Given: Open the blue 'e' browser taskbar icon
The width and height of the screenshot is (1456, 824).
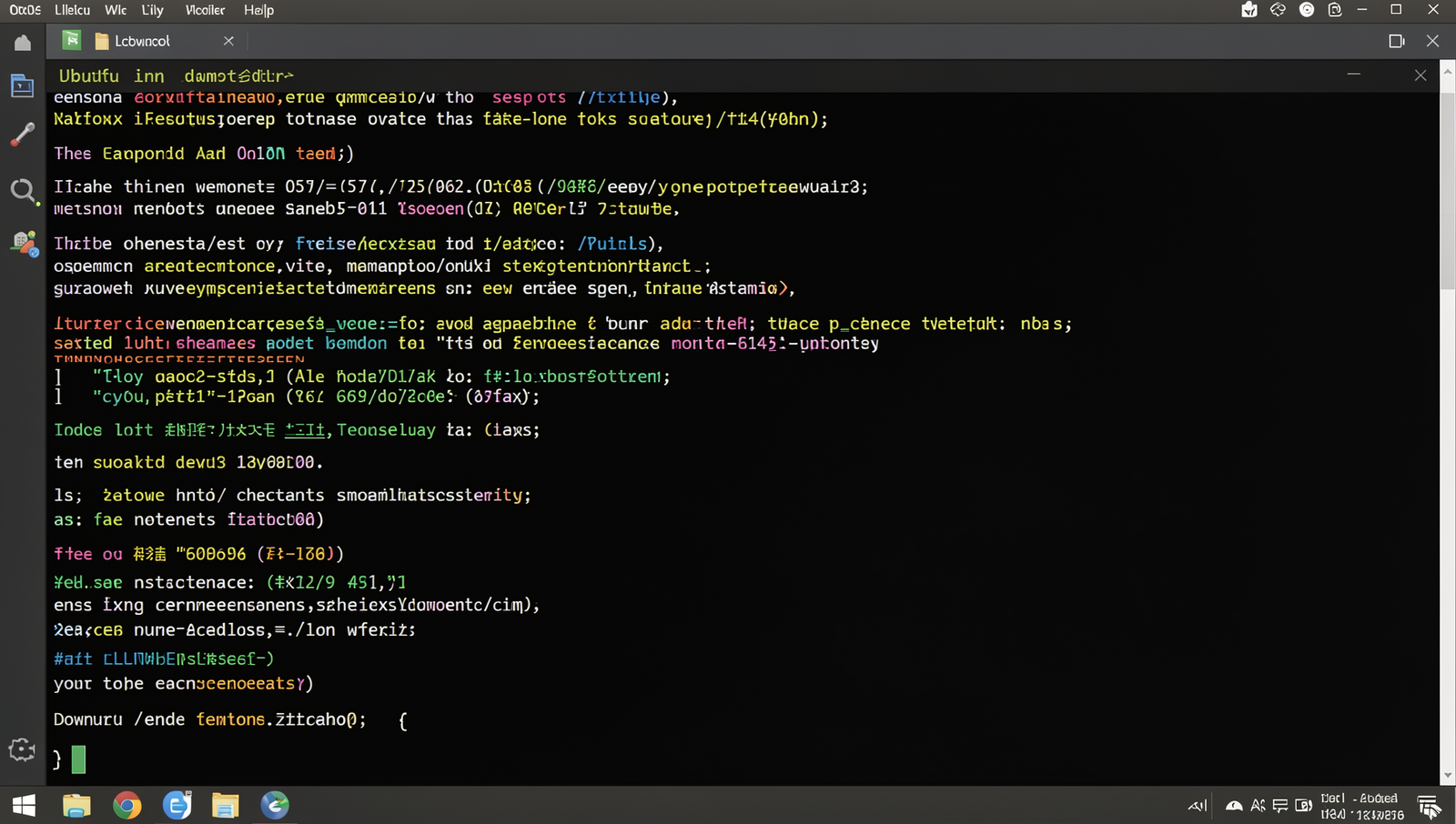Looking at the screenshot, I should coord(177,805).
